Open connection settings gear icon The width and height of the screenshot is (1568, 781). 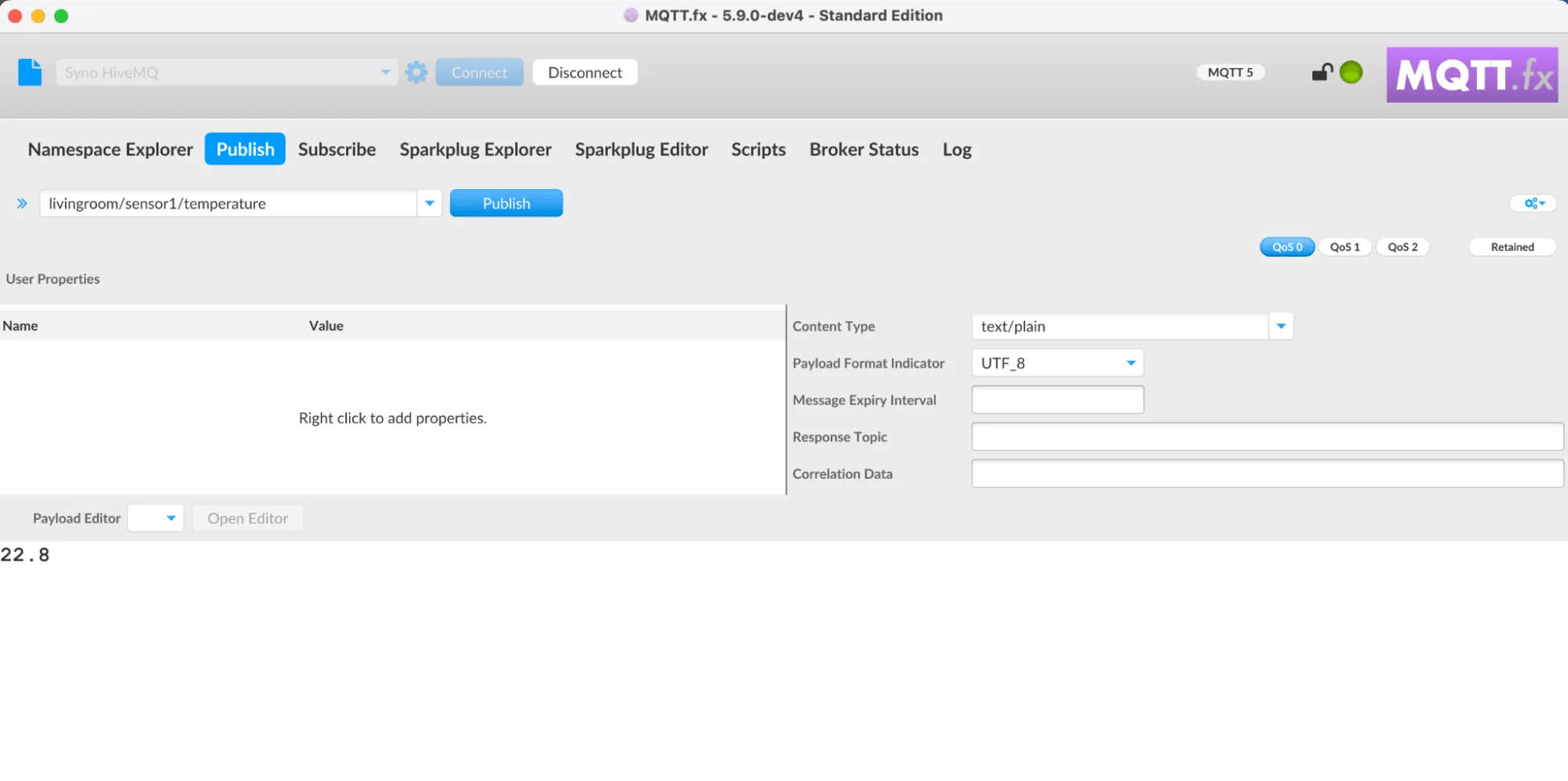point(417,72)
